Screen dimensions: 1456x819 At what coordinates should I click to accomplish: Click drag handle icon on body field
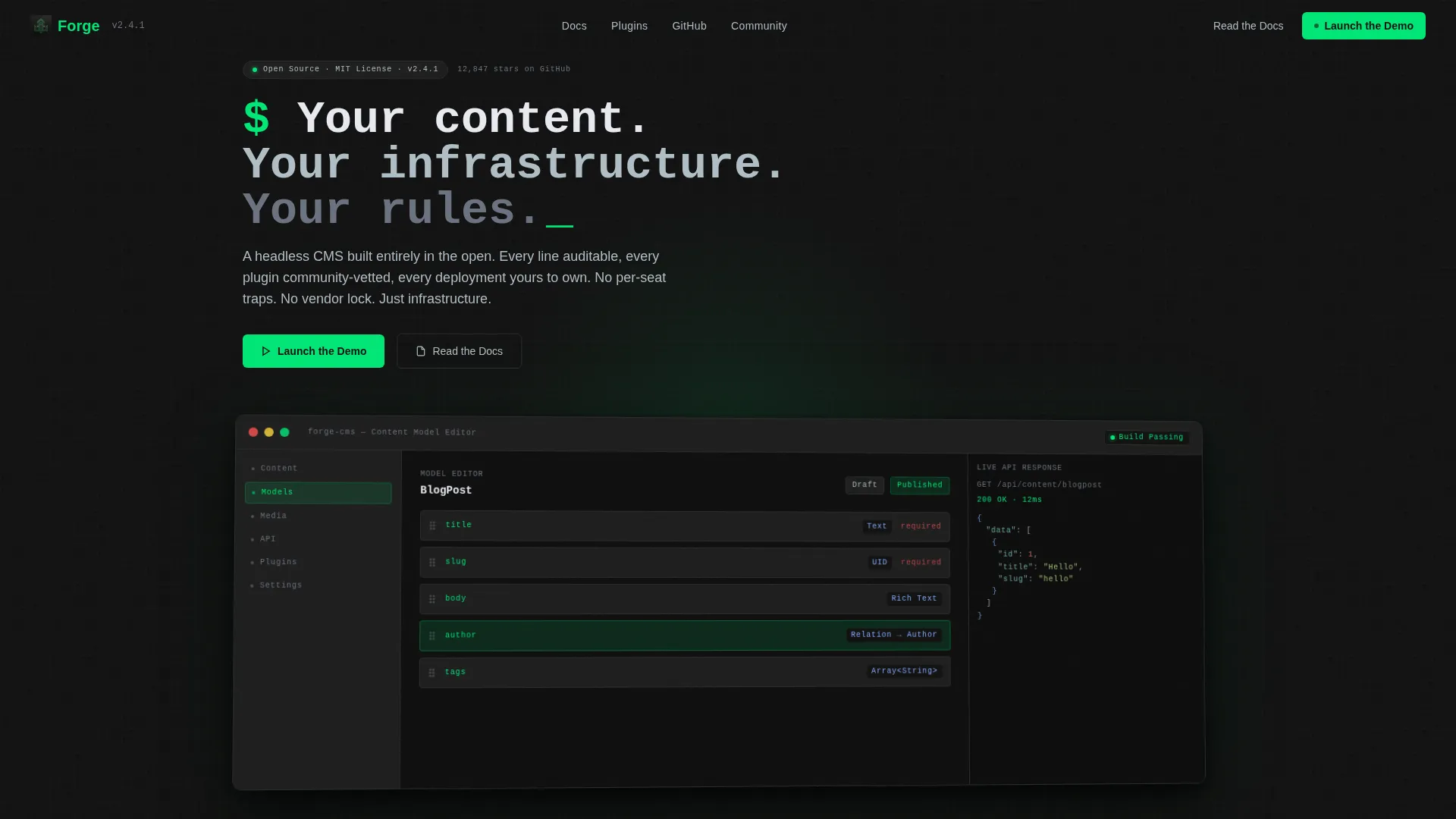click(432, 599)
